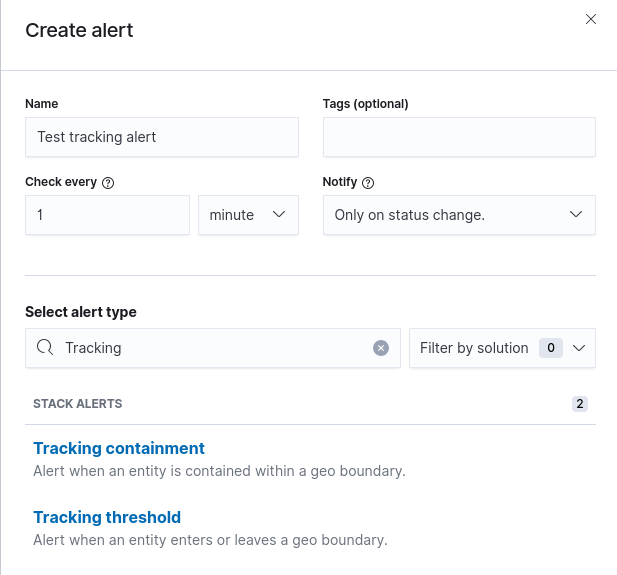Click the Notify help icon

[368, 183]
